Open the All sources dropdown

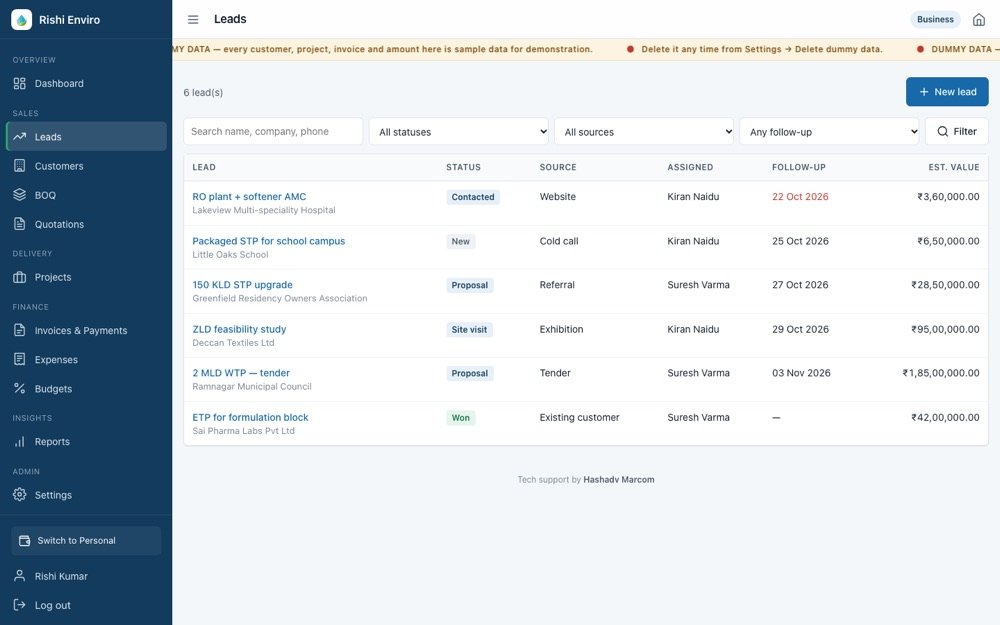(x=644, y=131)
